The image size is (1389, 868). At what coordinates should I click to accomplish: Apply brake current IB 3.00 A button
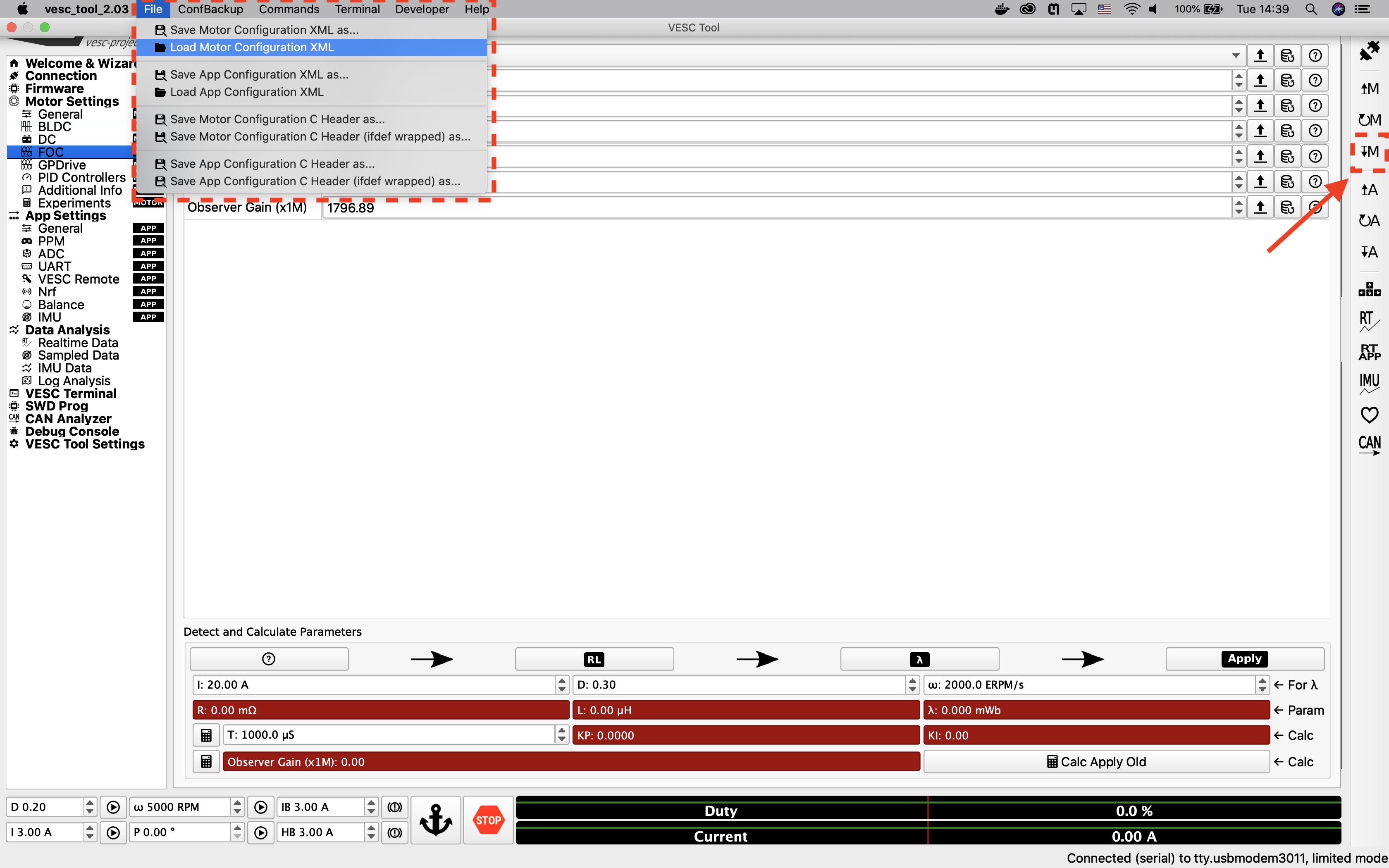tap(395, 807)
